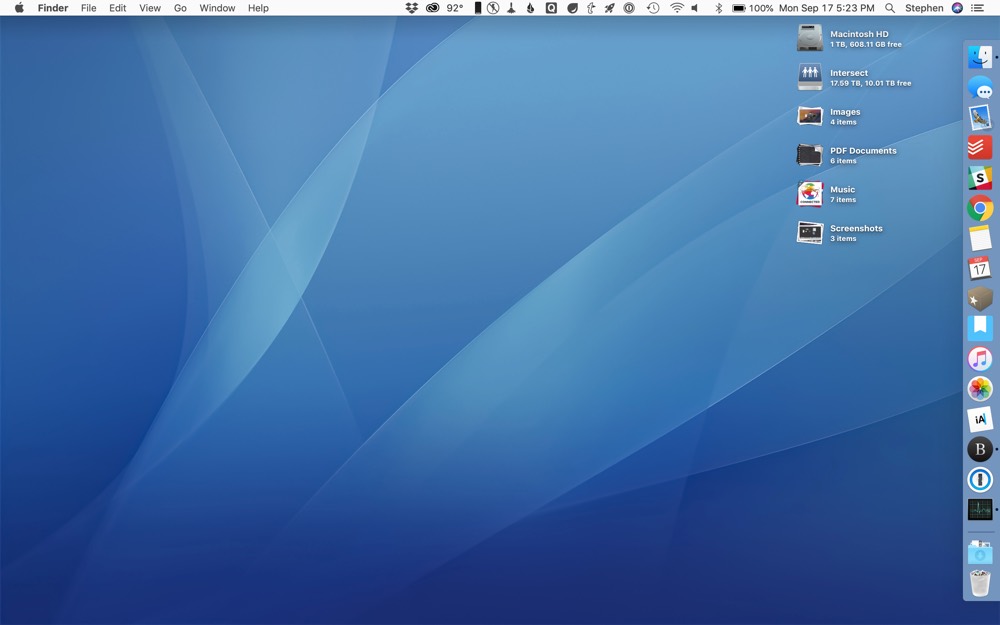The height and width of the screenshot is (625, 1000).
Task: Open the Trash in the Dock
Action: tap(980, 583)
